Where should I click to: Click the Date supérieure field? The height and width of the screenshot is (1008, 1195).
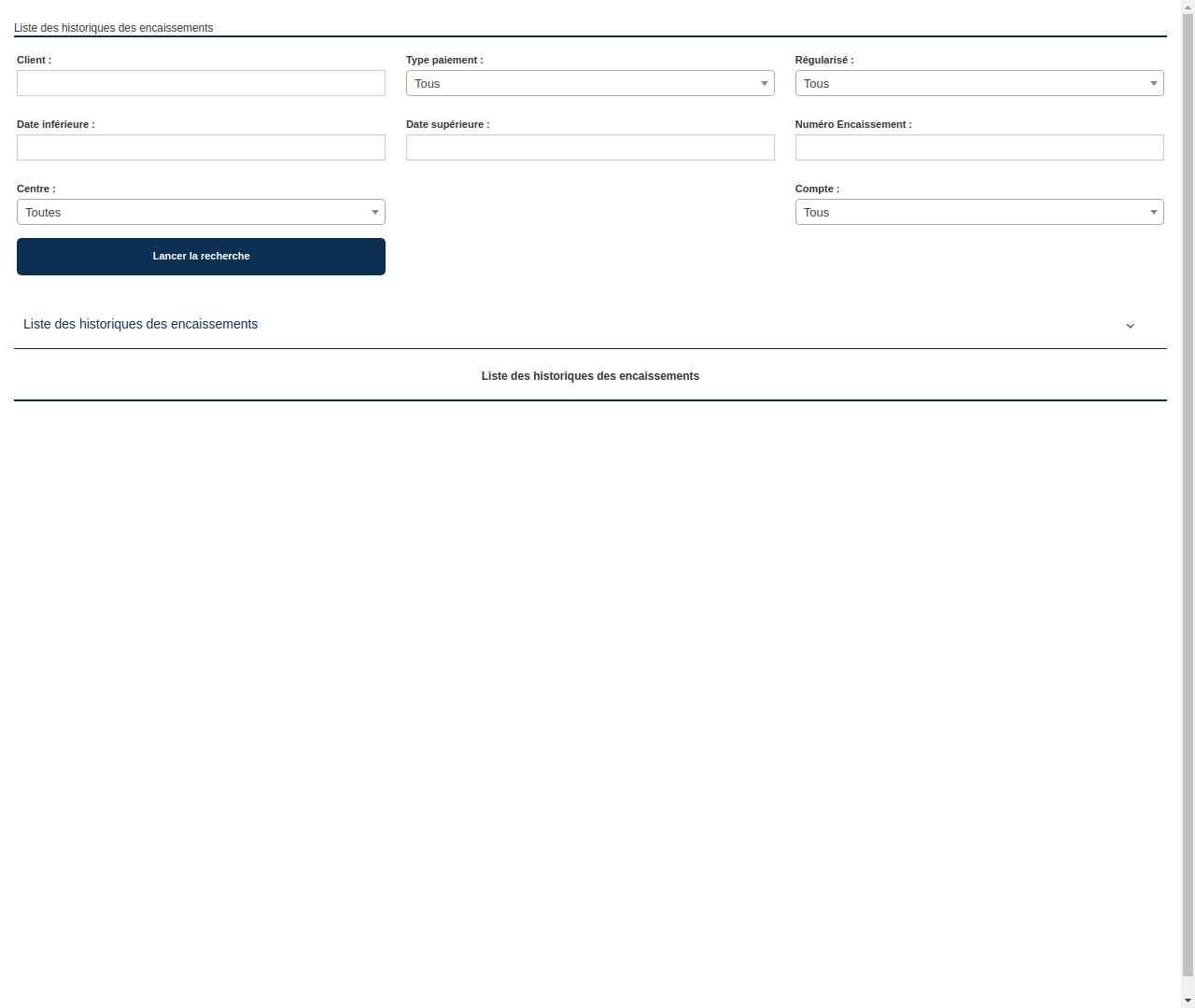point(590,147)
